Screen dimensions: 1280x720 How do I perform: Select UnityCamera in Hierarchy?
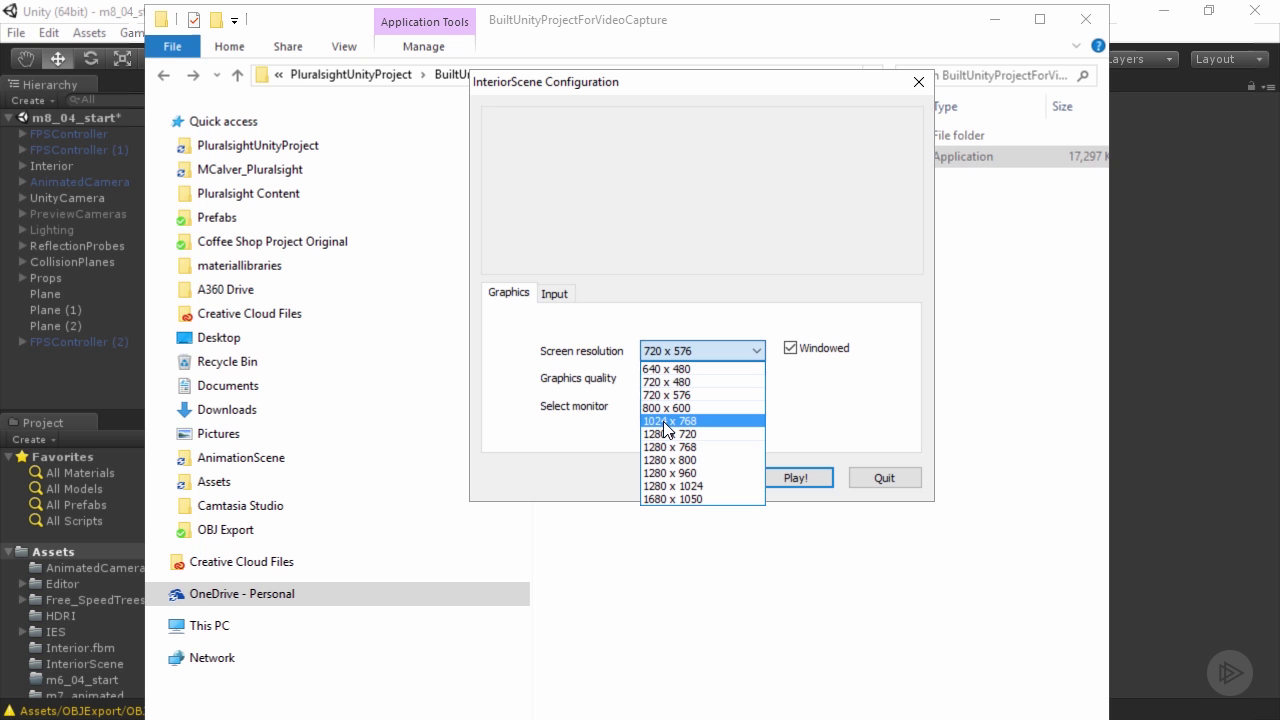pyautogui.click(x=67, y=198)
